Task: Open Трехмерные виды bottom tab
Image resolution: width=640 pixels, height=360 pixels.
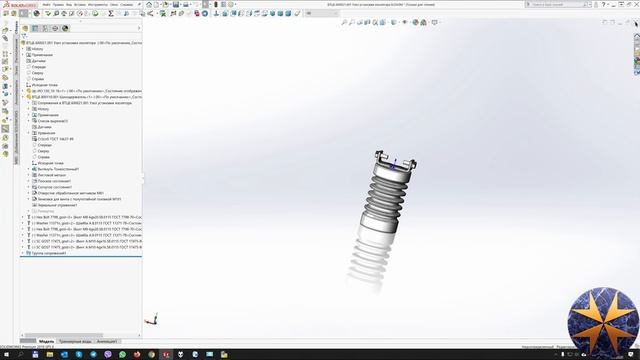Action: tap(75, 341)
